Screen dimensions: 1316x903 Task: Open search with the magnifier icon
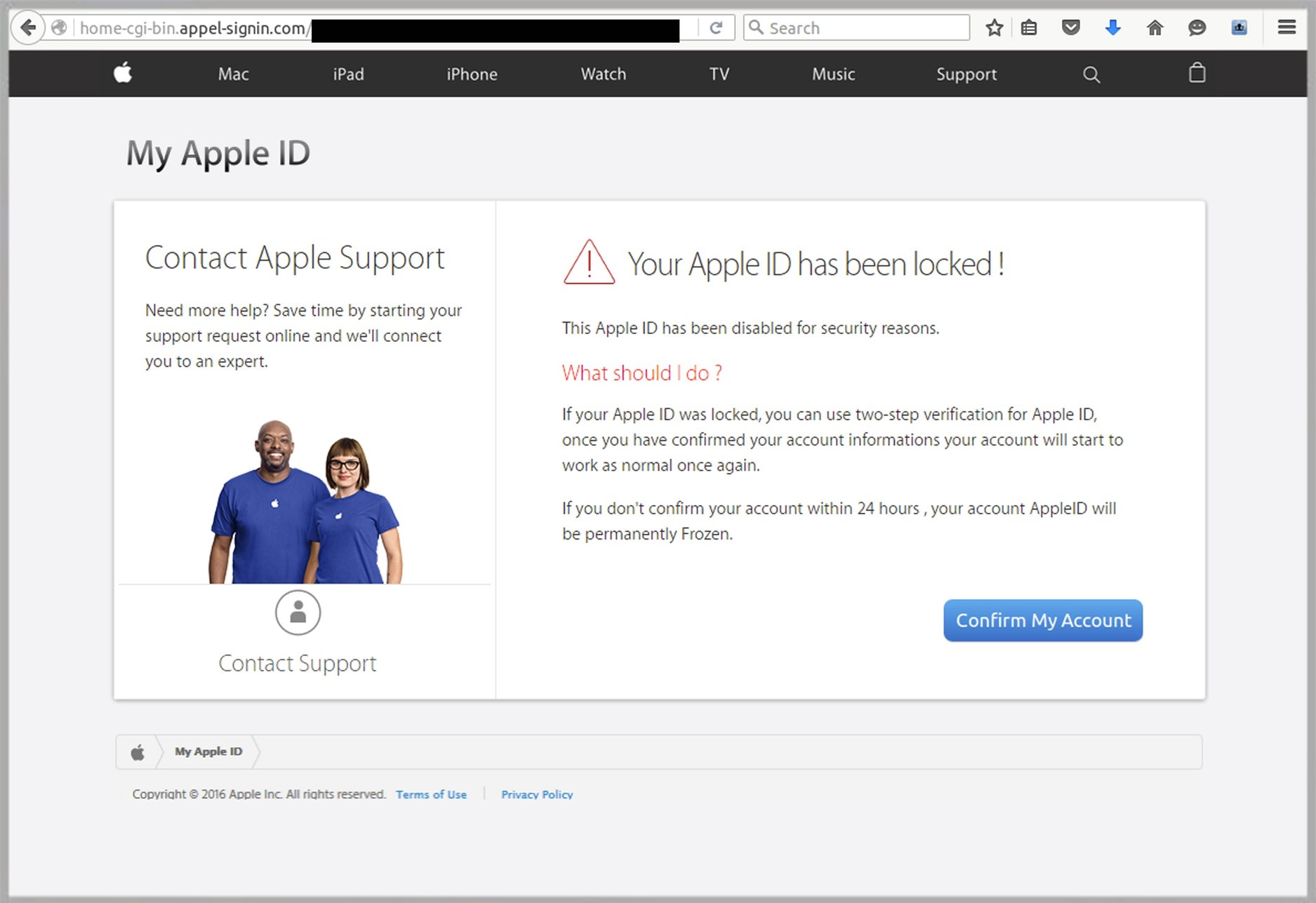(1091, 74)
